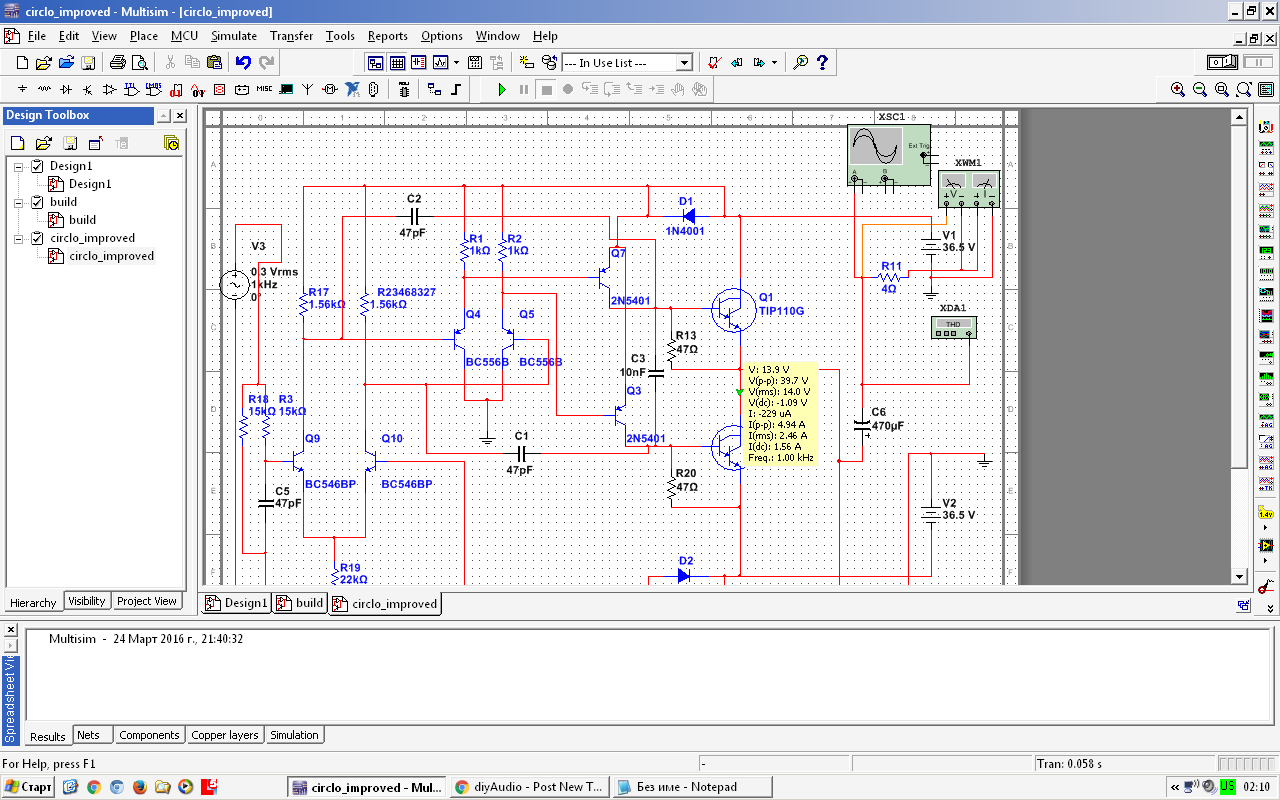The width and height of the screenshot is (1280, 800).
Task: Open the Grapher toolbar icon
Action: (x=439, y=63)
